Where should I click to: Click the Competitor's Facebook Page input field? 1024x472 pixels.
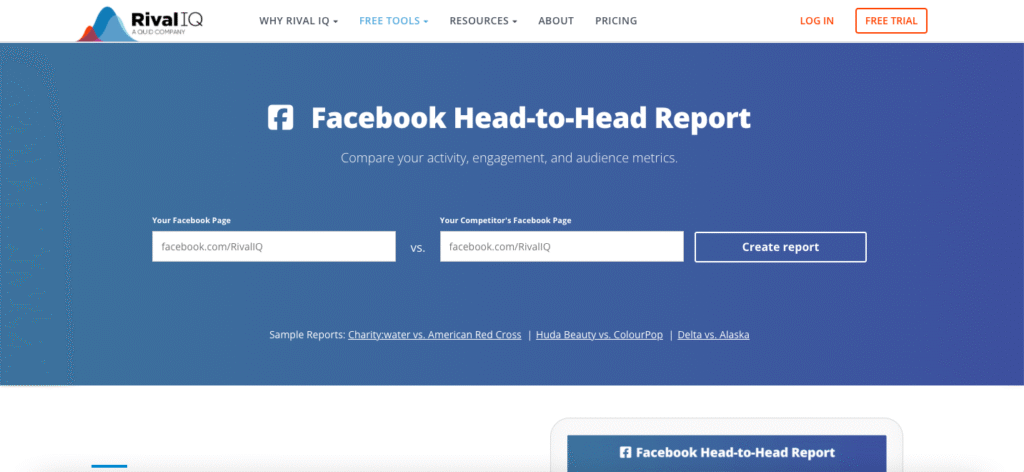coord(561,246)
